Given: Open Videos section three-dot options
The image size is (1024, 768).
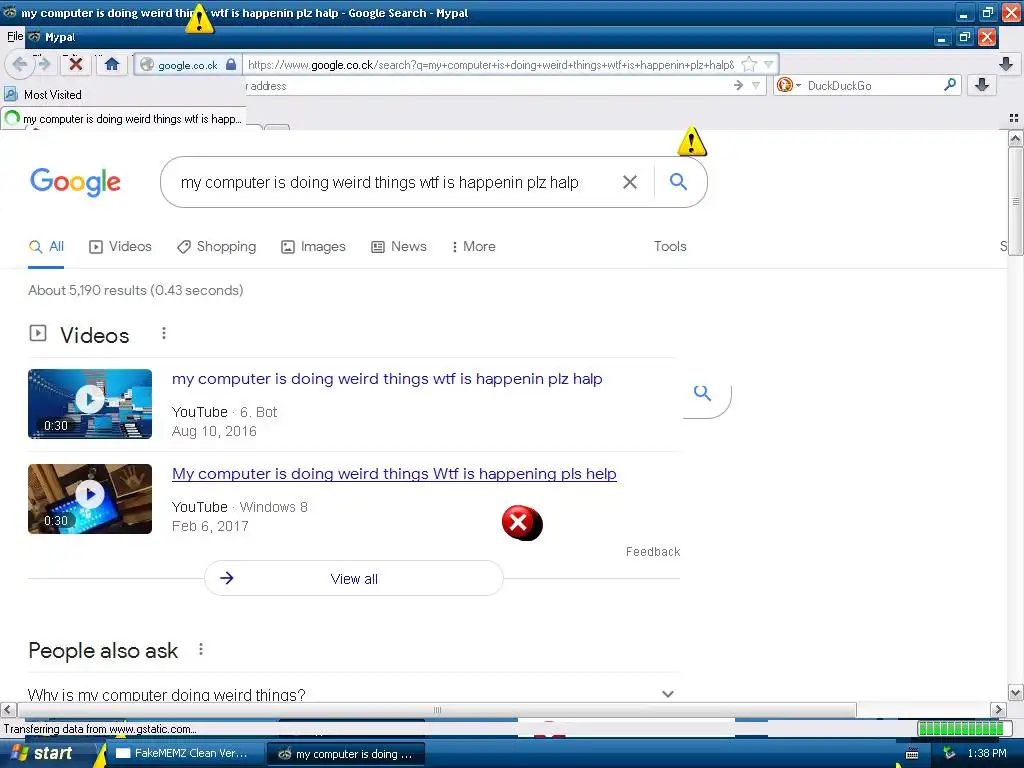Looking at the screenshot, I should (x=164, y=334).
